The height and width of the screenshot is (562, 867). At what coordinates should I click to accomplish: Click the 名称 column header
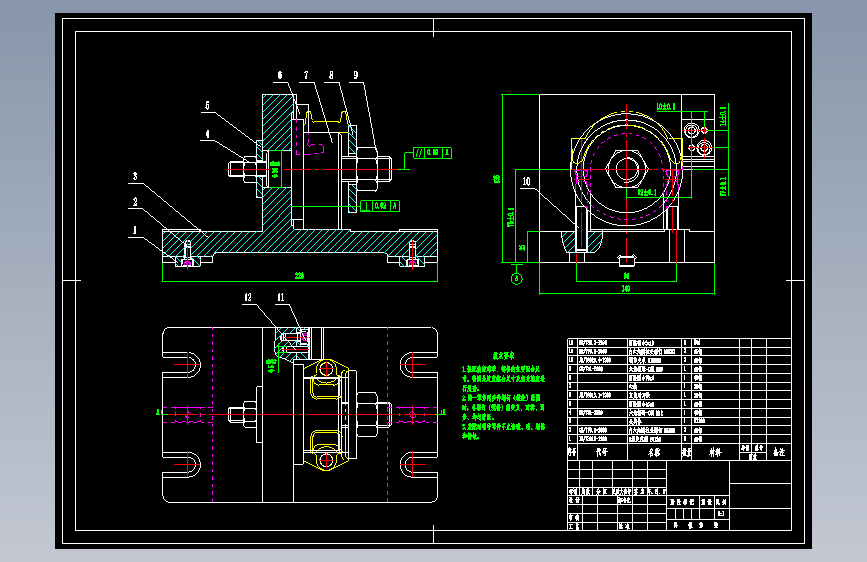click(654, 452)
